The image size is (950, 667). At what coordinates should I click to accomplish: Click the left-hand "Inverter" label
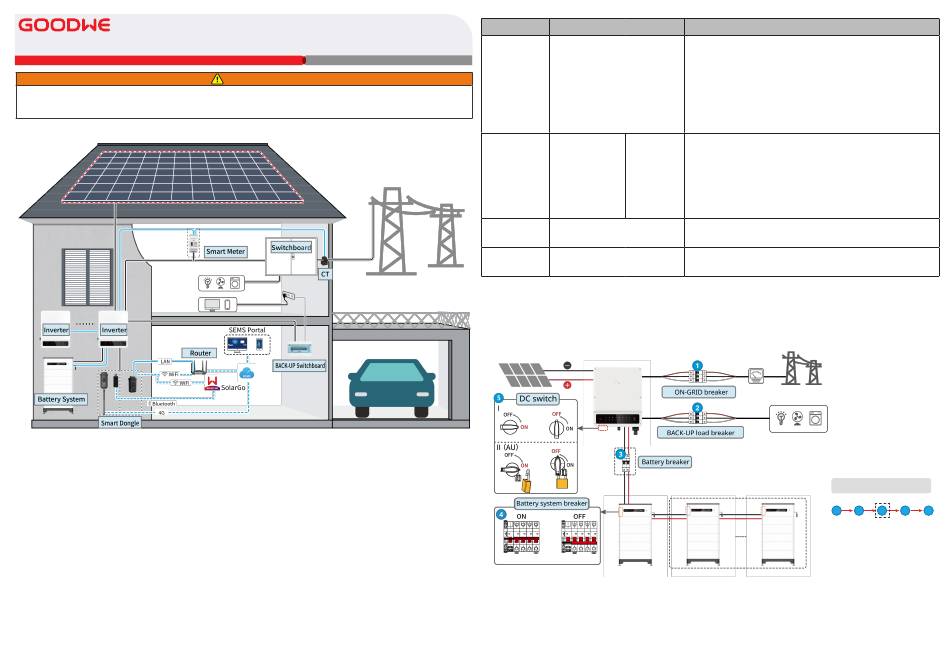click(x=56, y=330)
